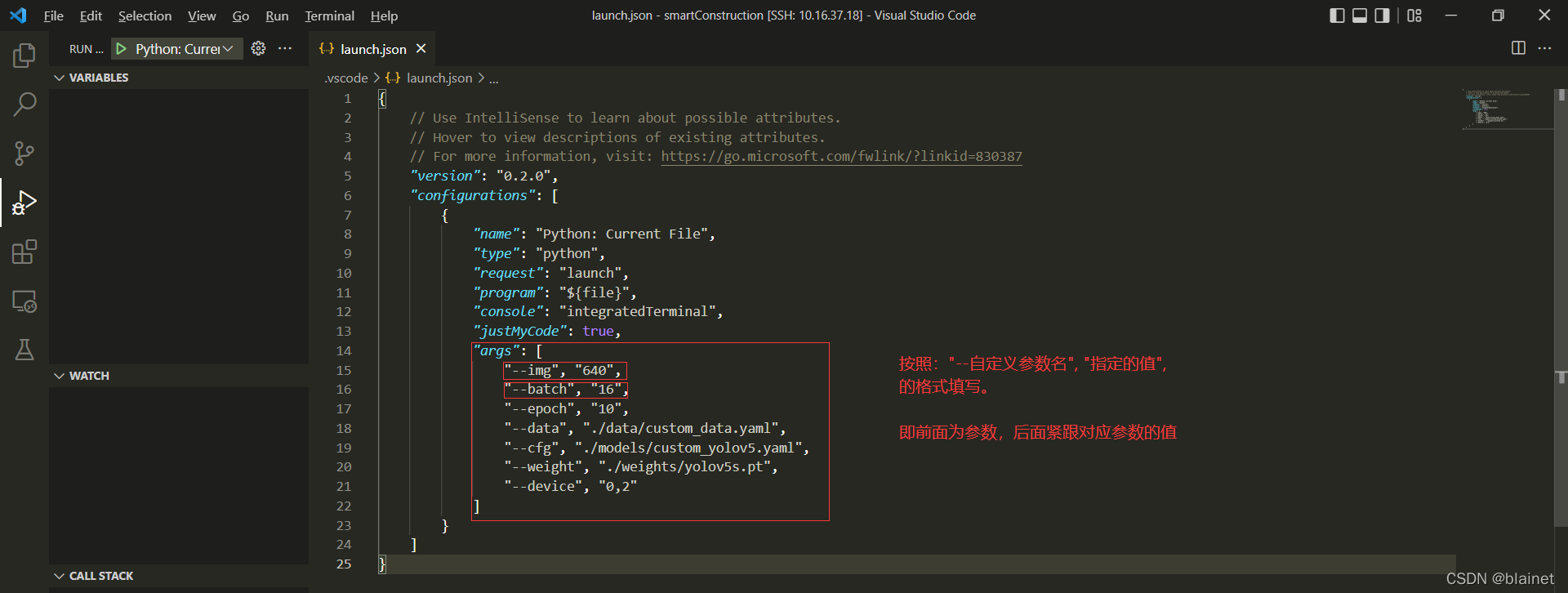Toggle secondary side bar layout button
The height and width of the screenshot is (593, 1568).
point(1382,16)
